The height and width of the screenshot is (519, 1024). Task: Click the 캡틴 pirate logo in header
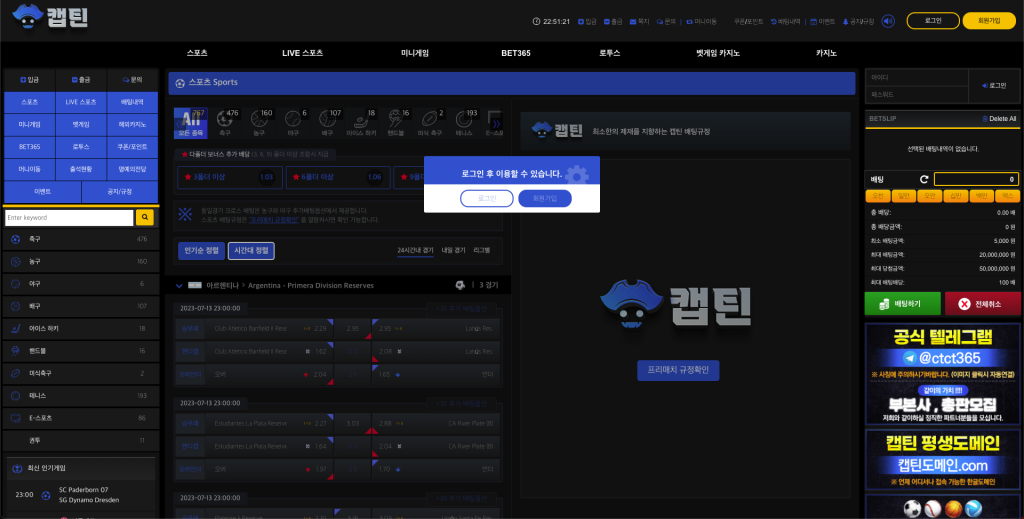point(50,17)
